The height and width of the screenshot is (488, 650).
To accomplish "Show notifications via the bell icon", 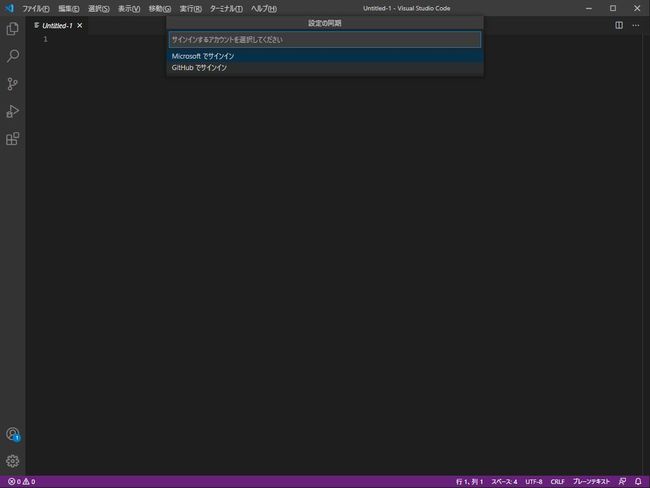I will [x=638, y=481].
